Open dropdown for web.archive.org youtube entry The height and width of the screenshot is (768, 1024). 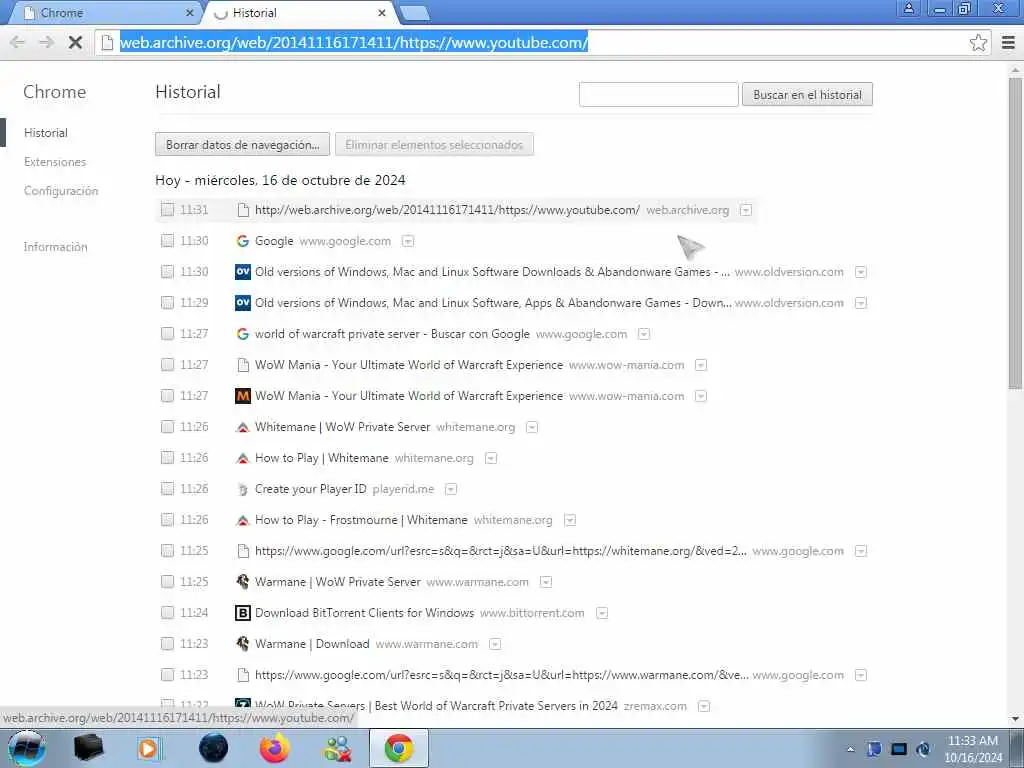tap(746, 210)
